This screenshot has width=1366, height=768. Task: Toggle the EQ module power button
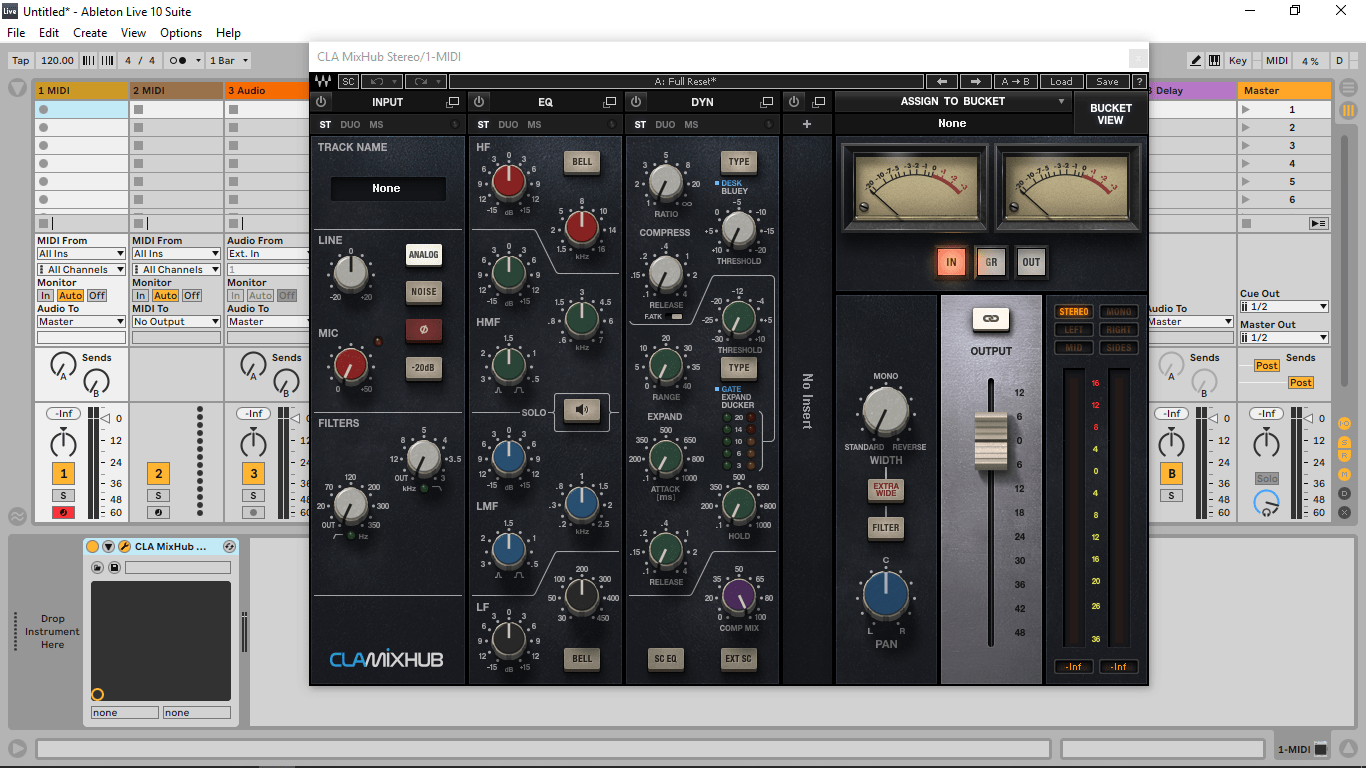[x=480, y=102]
